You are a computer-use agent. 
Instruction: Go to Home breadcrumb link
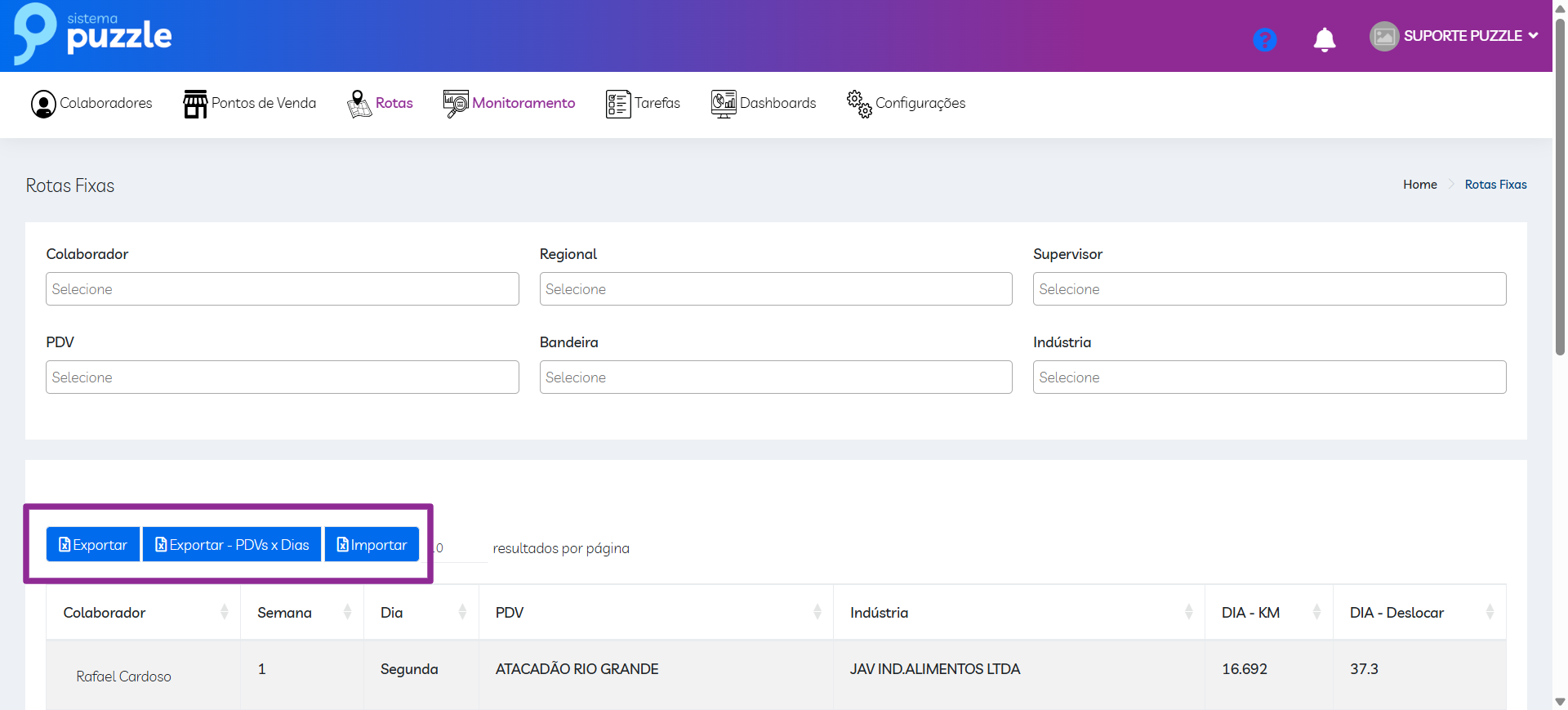pyautogui.click(x=1419, y=185)
